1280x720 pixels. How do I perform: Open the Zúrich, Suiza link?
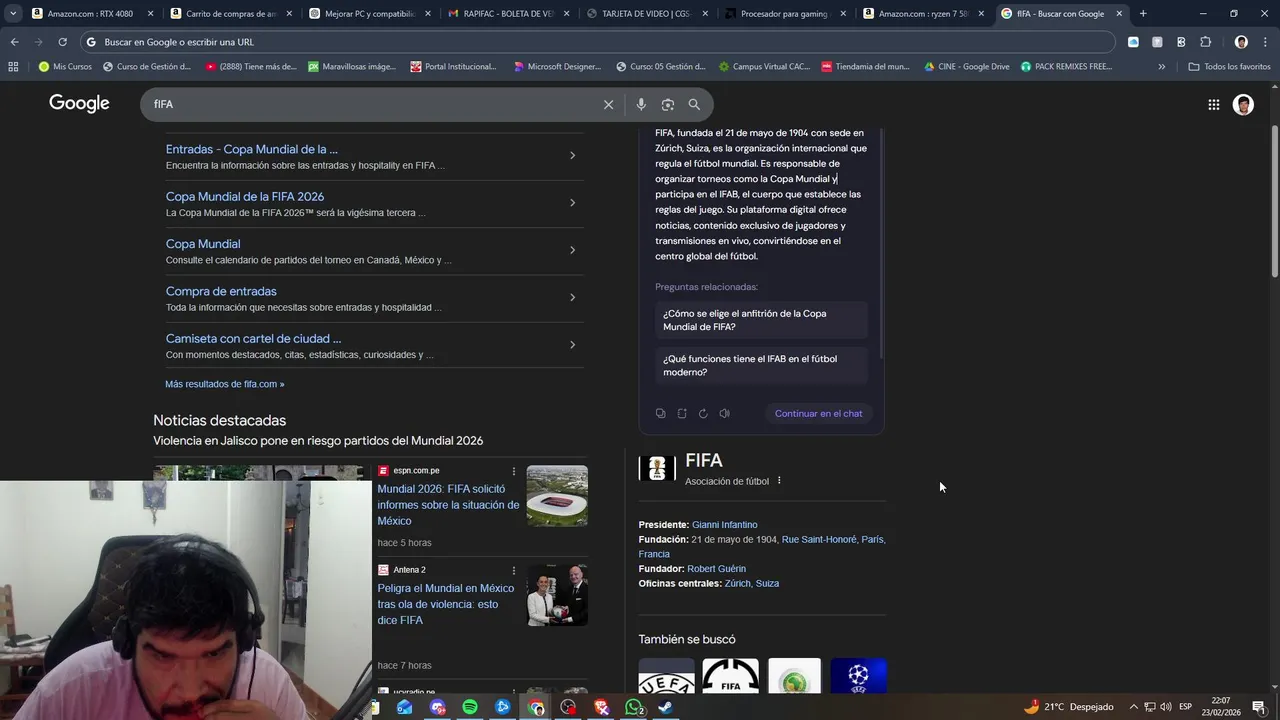[x=752, y=583]
